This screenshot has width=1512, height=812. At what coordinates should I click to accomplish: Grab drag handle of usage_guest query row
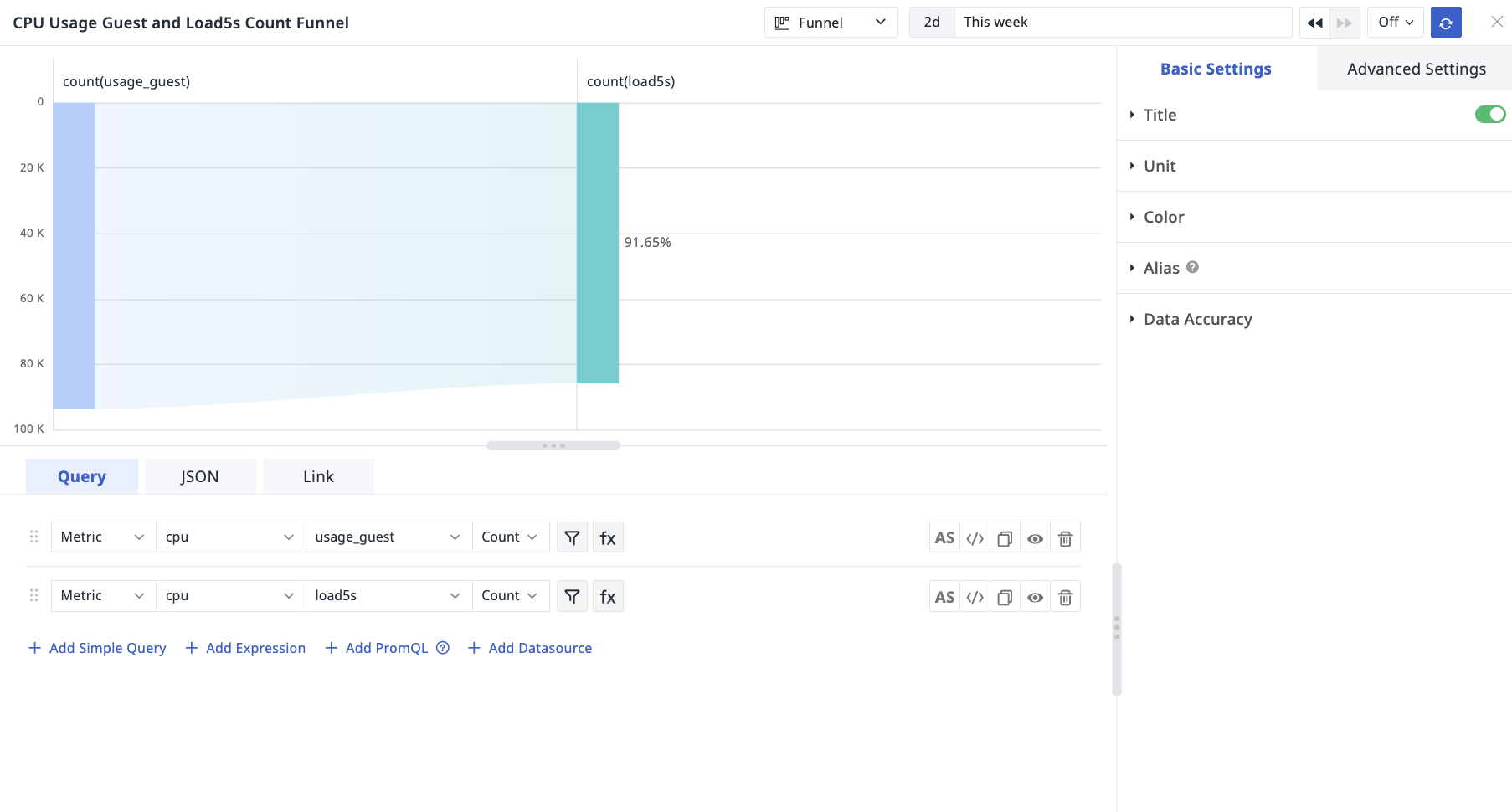(34, 537)
